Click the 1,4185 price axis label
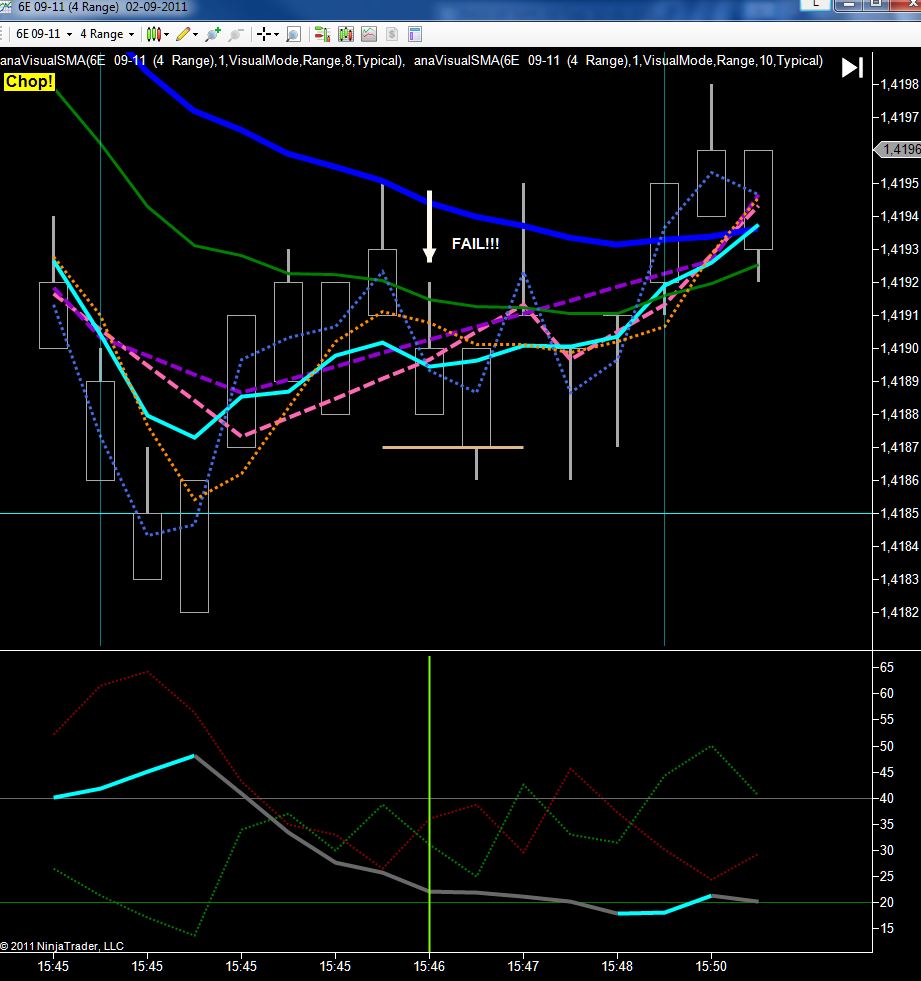This screenshot has width=921, height=981. (900, 513)
